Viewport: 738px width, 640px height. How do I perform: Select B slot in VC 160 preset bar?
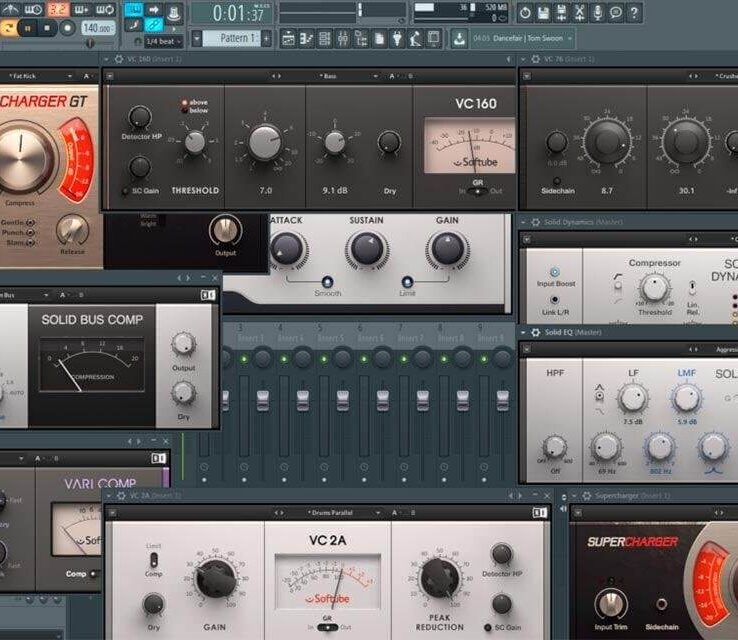tap(410, 76)
